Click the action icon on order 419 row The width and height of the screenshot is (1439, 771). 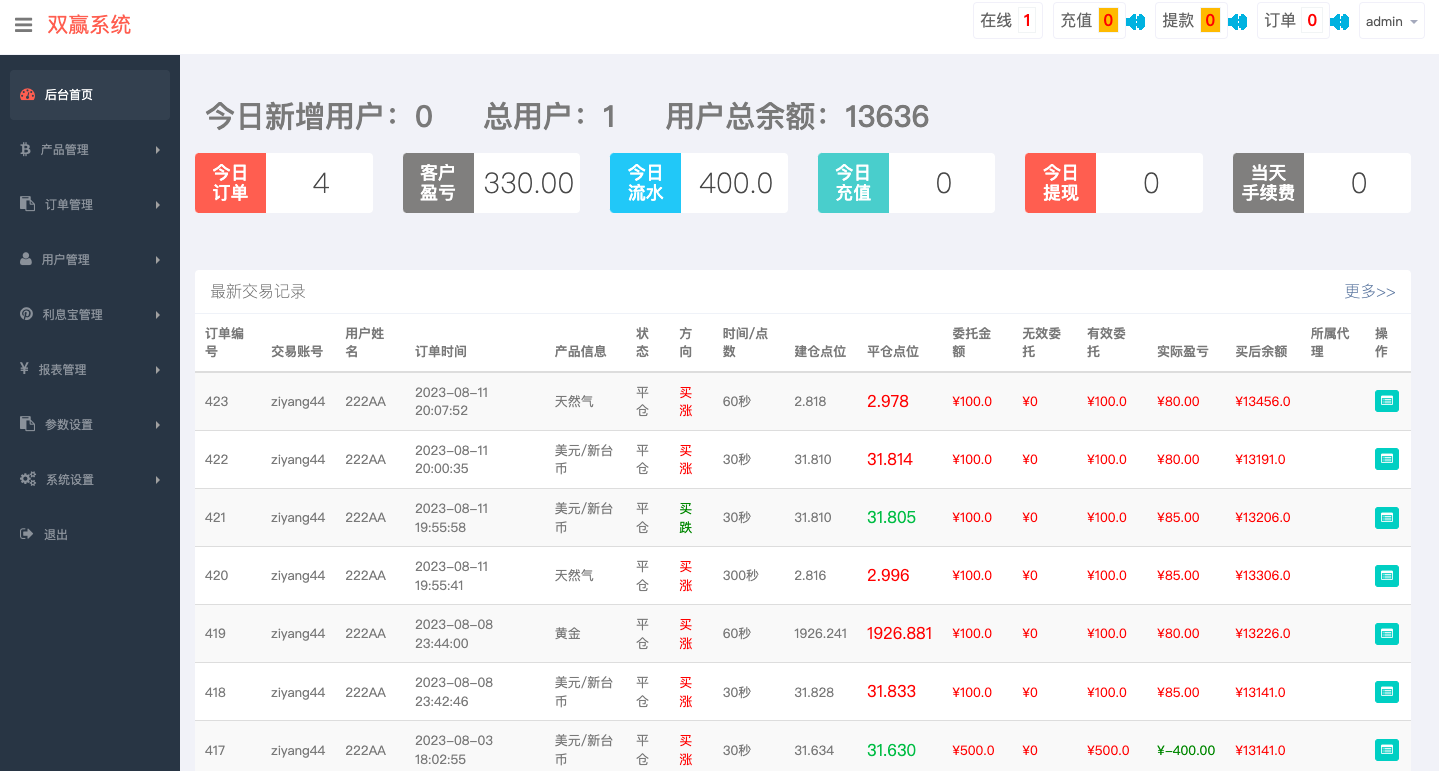[1386, 633]
